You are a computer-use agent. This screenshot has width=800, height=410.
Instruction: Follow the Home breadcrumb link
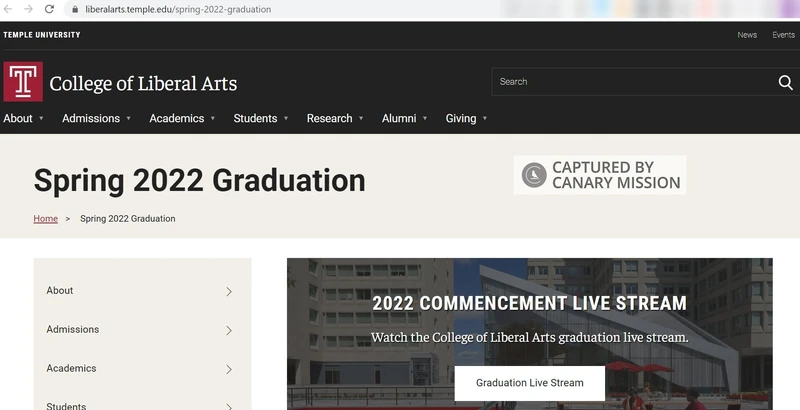click(45, 219)
